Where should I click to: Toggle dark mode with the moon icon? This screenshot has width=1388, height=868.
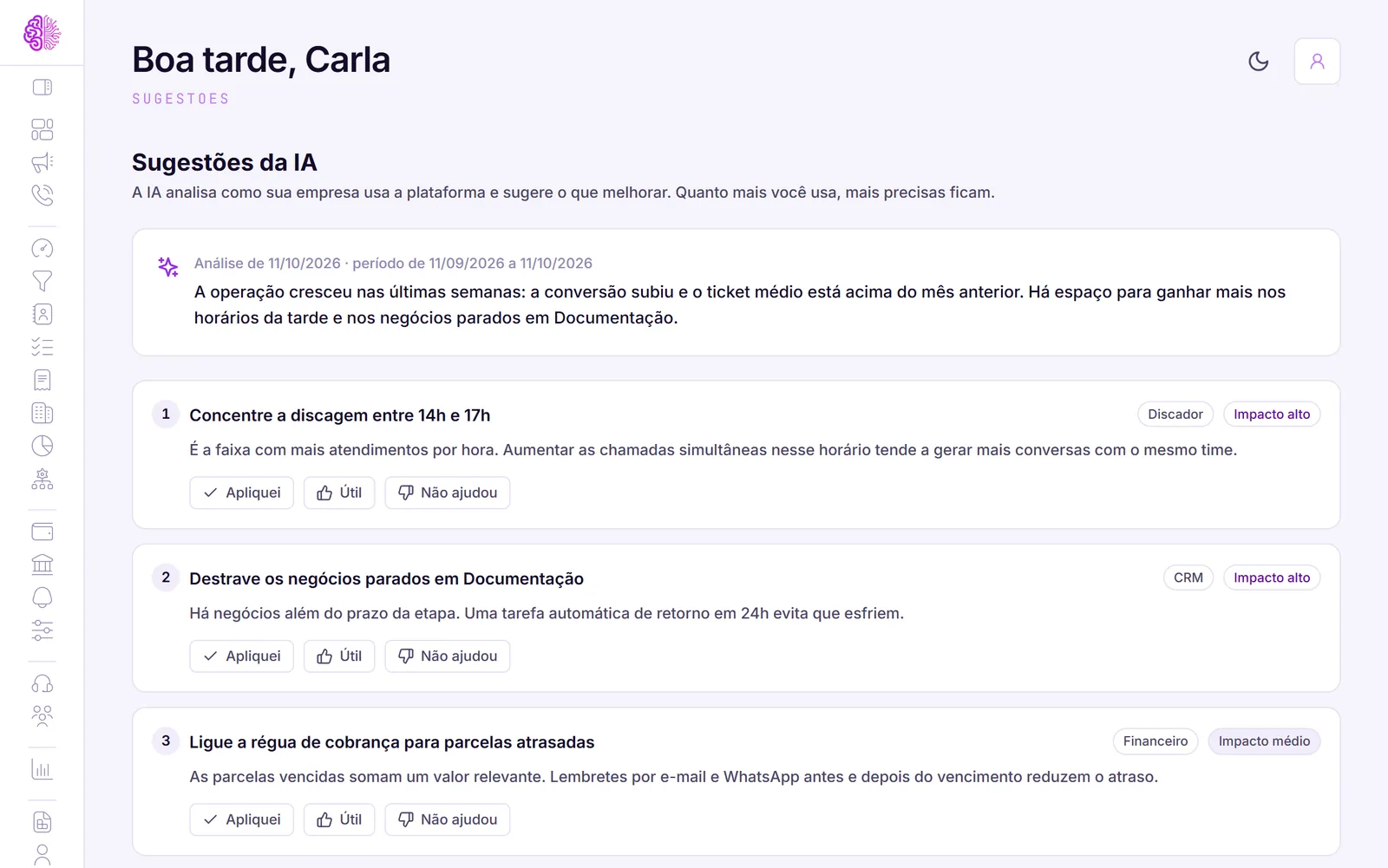tap(1258, 61)
